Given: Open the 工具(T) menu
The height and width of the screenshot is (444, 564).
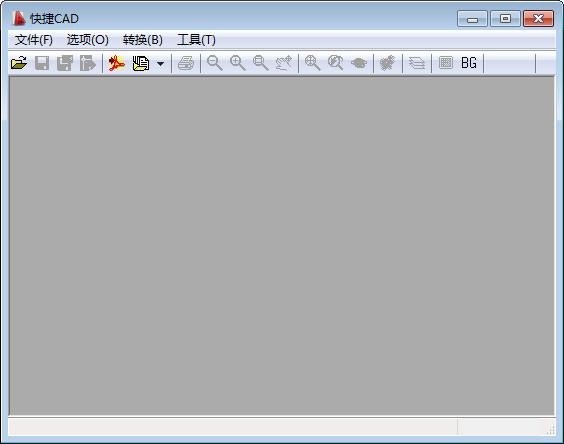Looking at the screenshot, I should pyautogui.click(x=196, y=40).
